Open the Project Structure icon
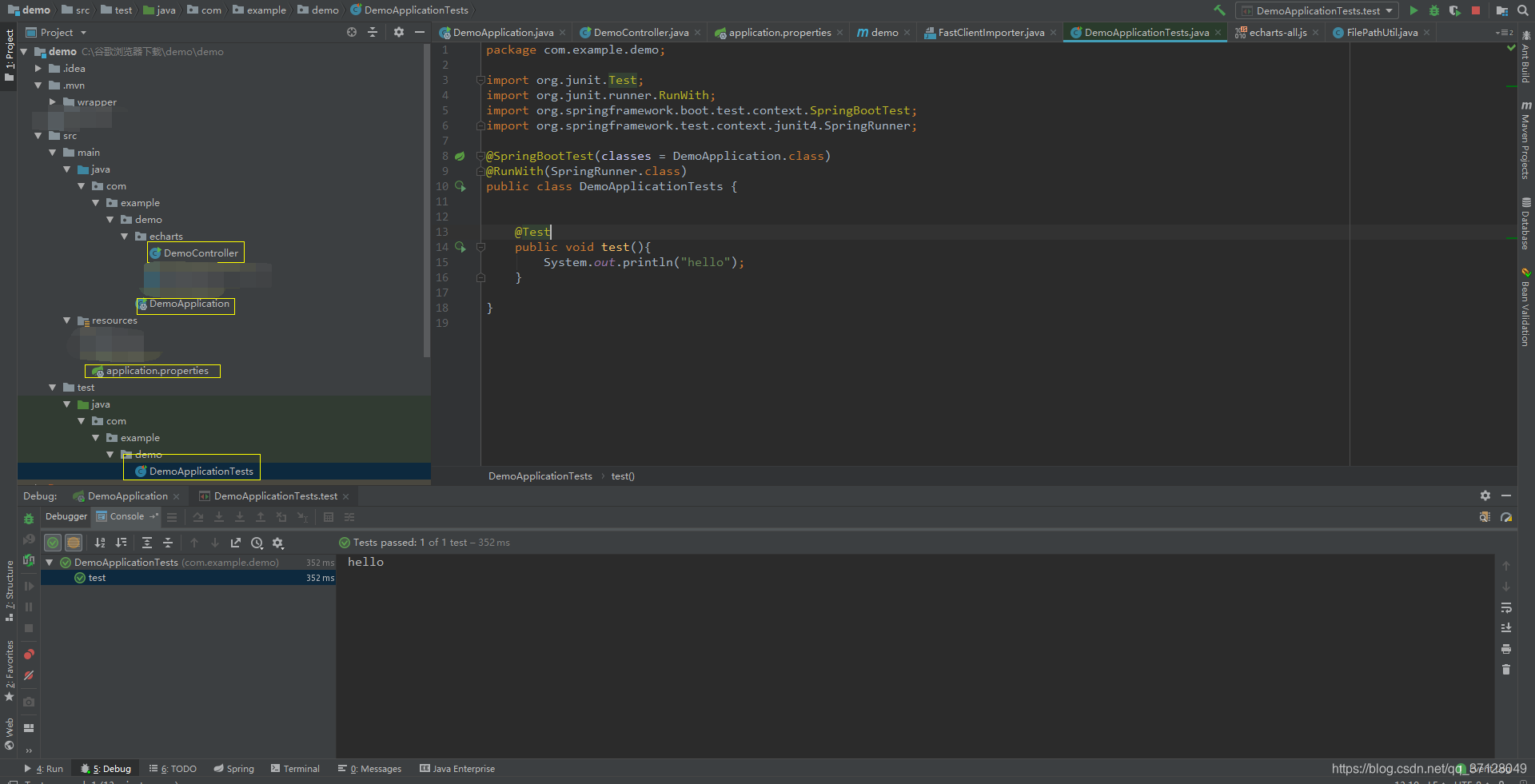Screen dimensions: 1535x784 (1502, 10)
